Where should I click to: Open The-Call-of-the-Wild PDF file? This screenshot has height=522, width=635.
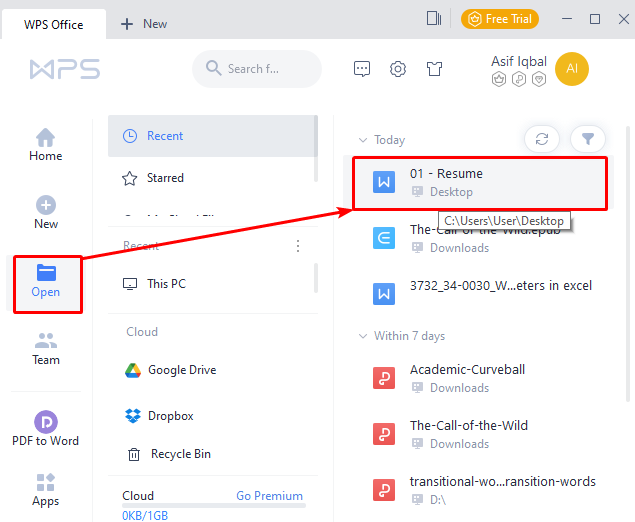[x=469, y=425]
